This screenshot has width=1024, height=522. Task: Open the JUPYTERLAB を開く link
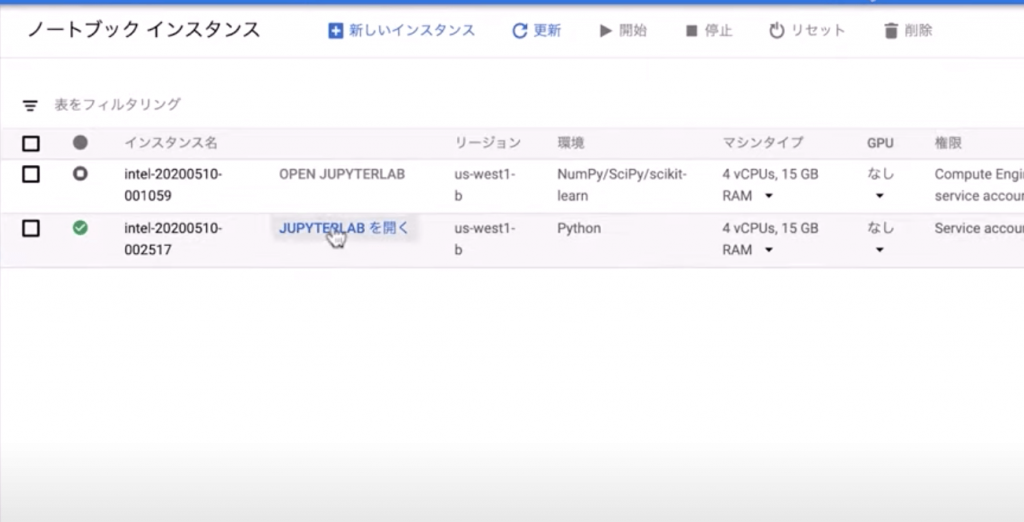click(x=344, y=228)
